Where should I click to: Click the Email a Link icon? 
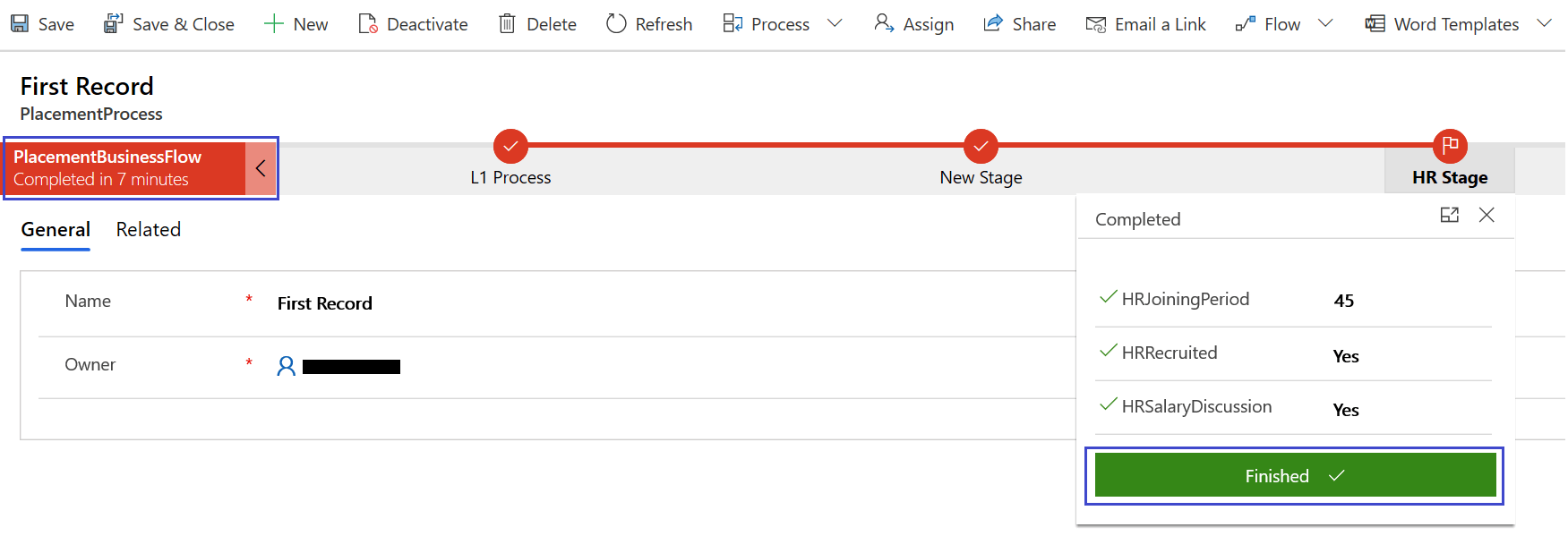[x=1094, y=23]
